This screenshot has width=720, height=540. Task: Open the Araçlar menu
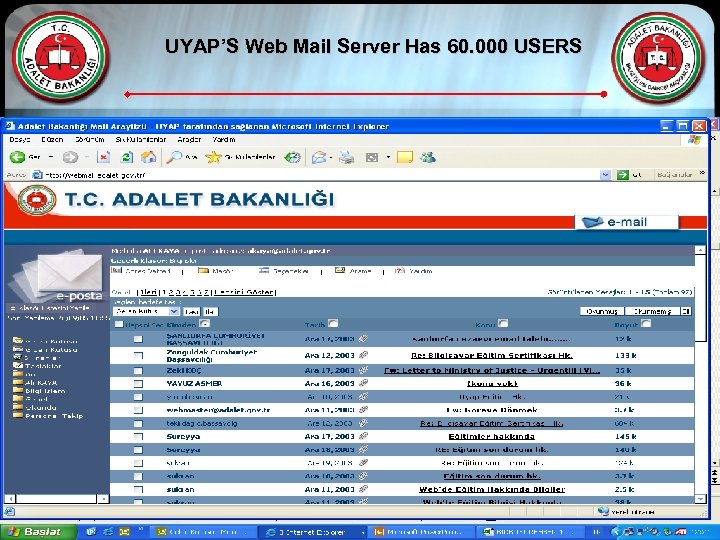pyautogui.click(x=189, y=140)
